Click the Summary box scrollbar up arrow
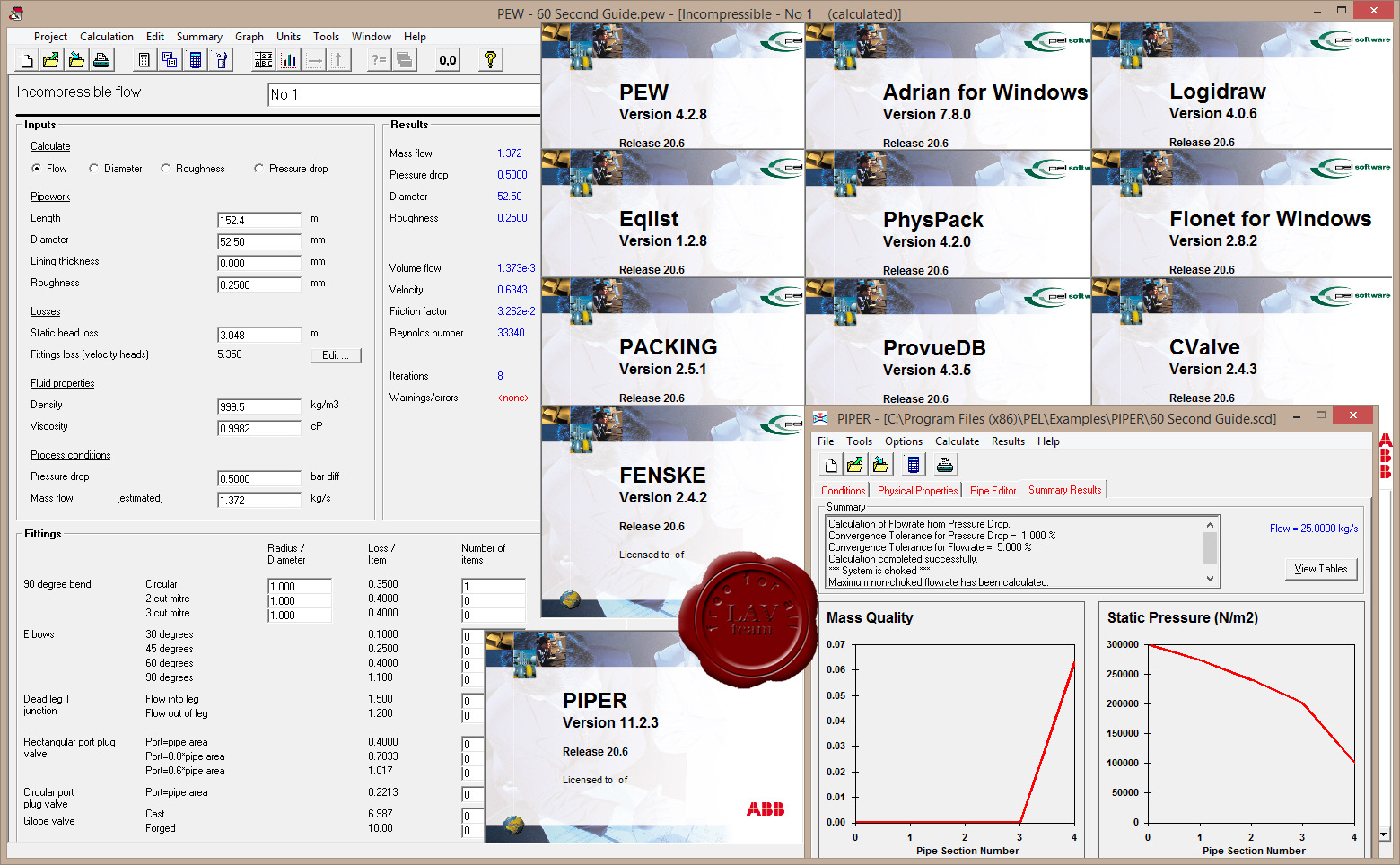1400x865 pixels. 1210,525
